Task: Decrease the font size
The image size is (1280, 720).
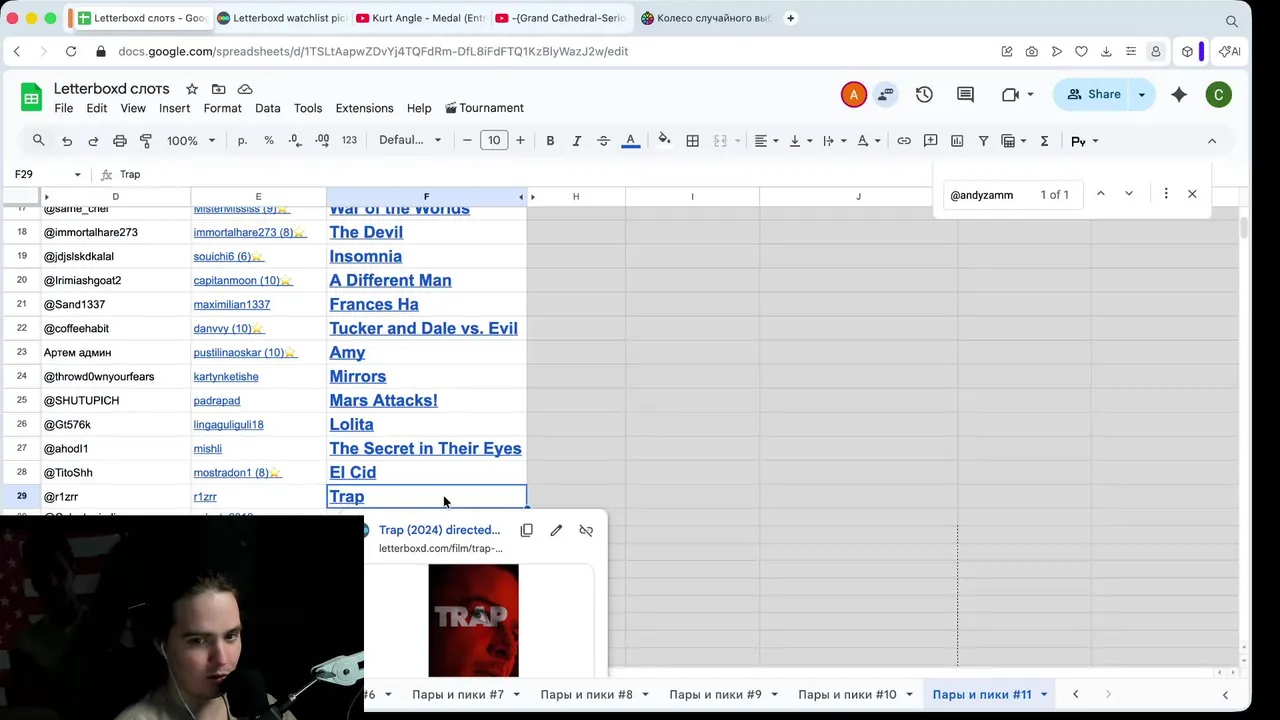Action: coord(467,141)
